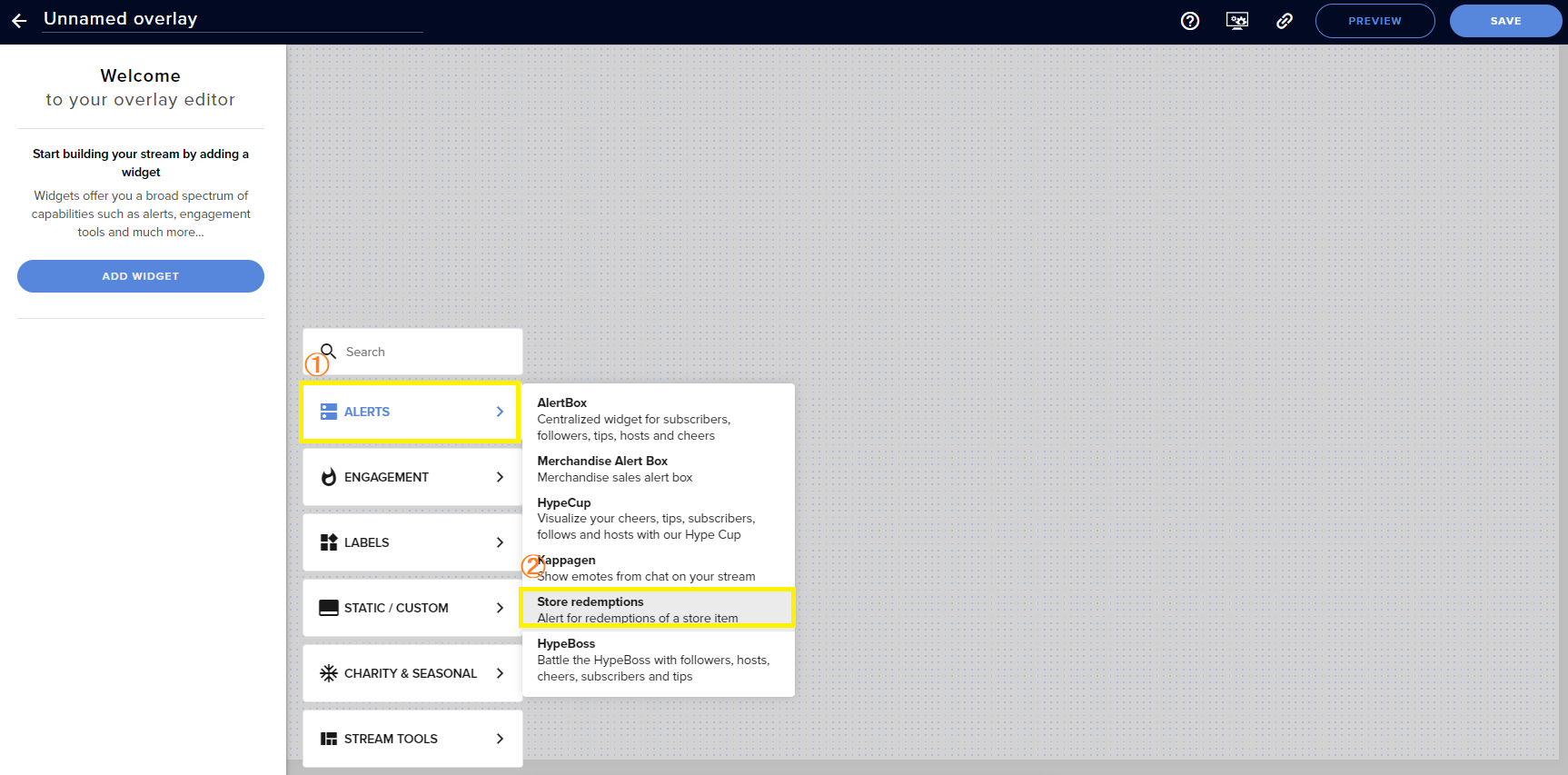Open the LABELS category
The height and width of the screenshot is (775, 1568).
412,542
